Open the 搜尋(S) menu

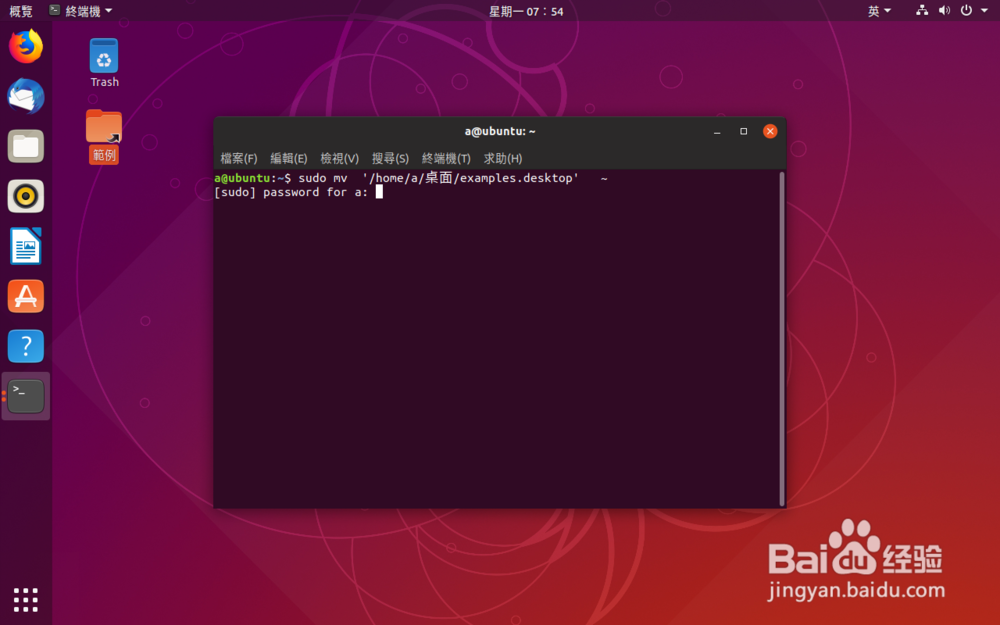(390, 158)
